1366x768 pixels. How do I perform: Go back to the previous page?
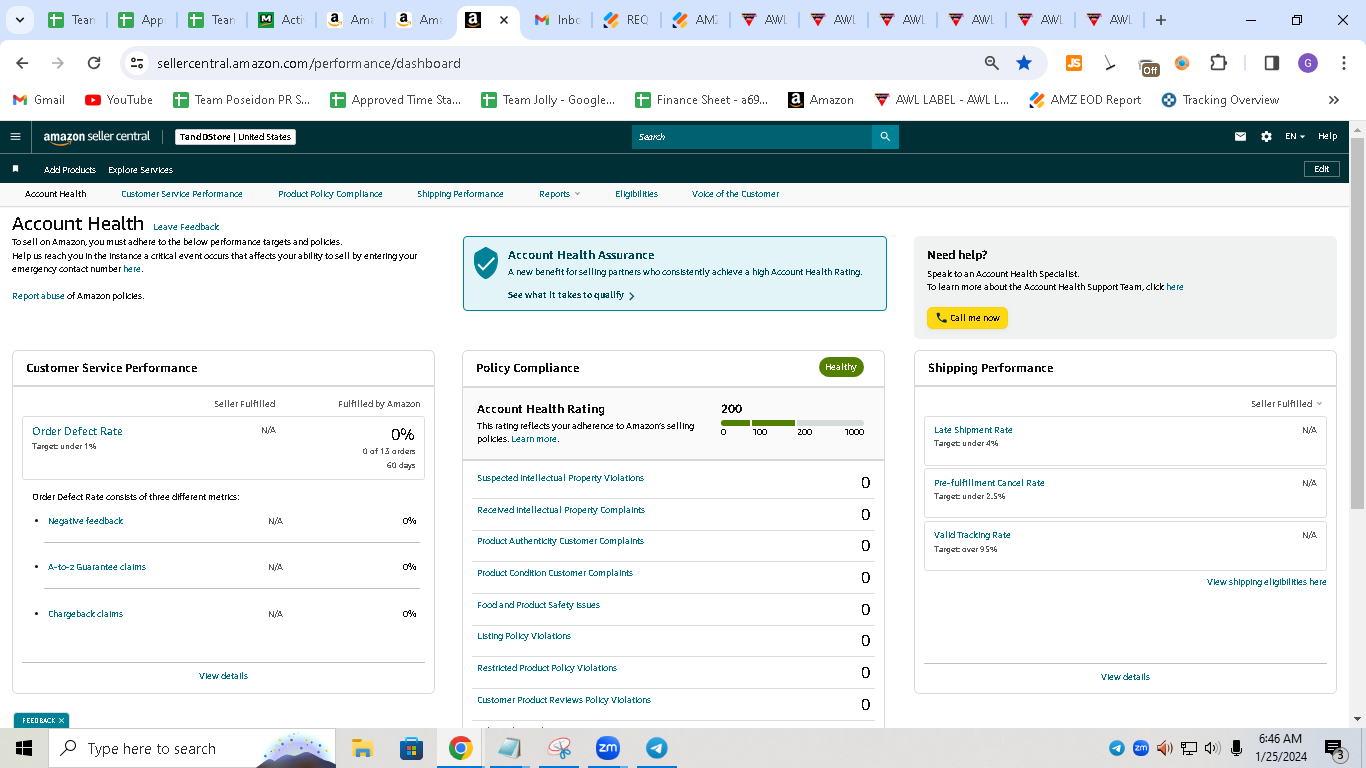pyautogui.click(x=22, y=63)
